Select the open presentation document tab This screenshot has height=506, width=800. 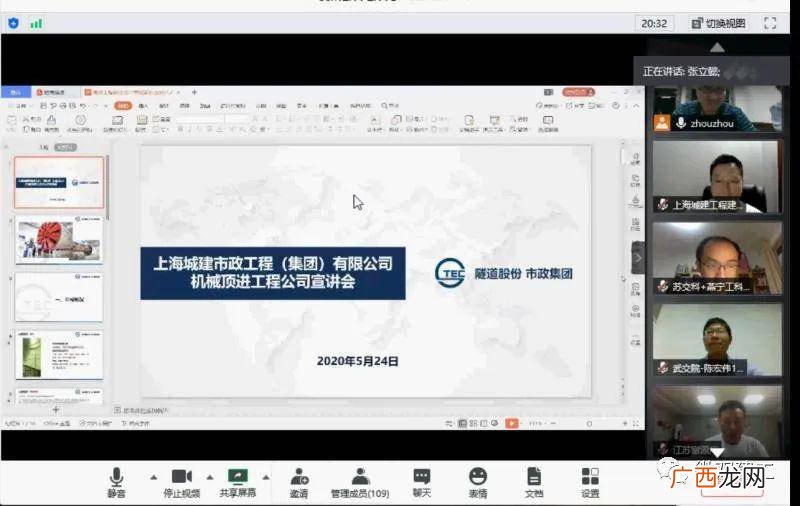(132, 92)
